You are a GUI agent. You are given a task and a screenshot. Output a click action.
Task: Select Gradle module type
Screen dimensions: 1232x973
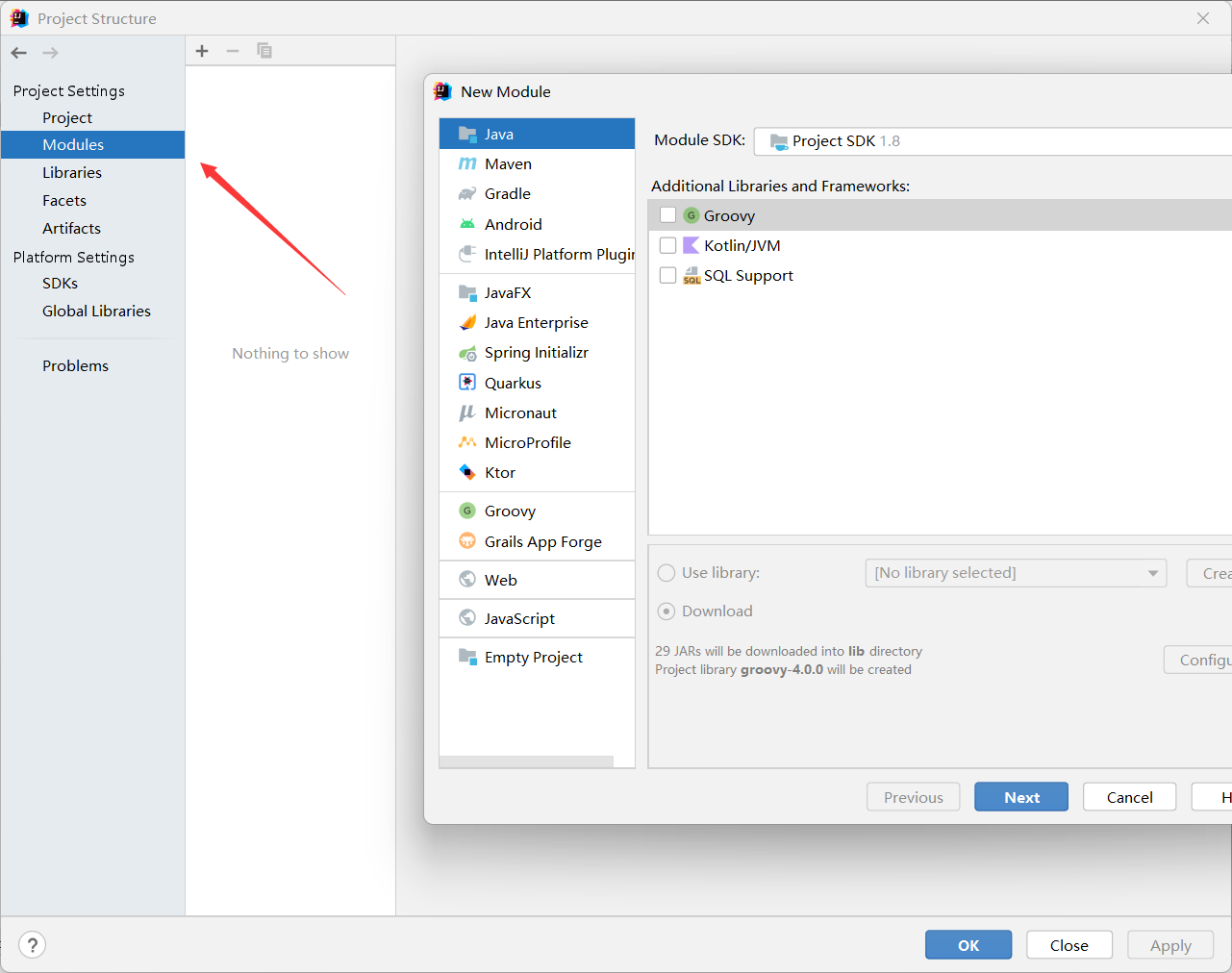[537, 193]
